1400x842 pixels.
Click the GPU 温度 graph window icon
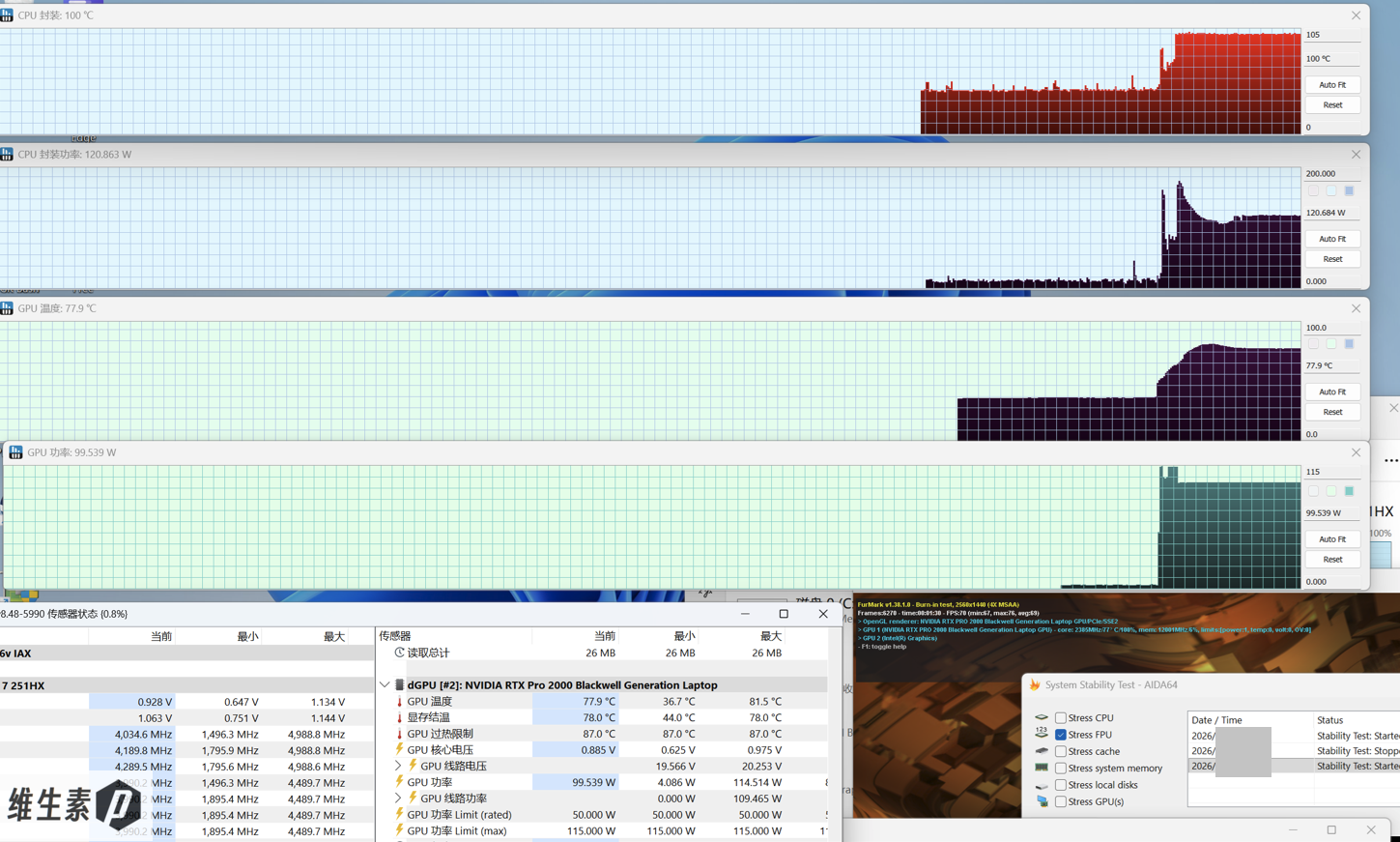pos(6,308)
